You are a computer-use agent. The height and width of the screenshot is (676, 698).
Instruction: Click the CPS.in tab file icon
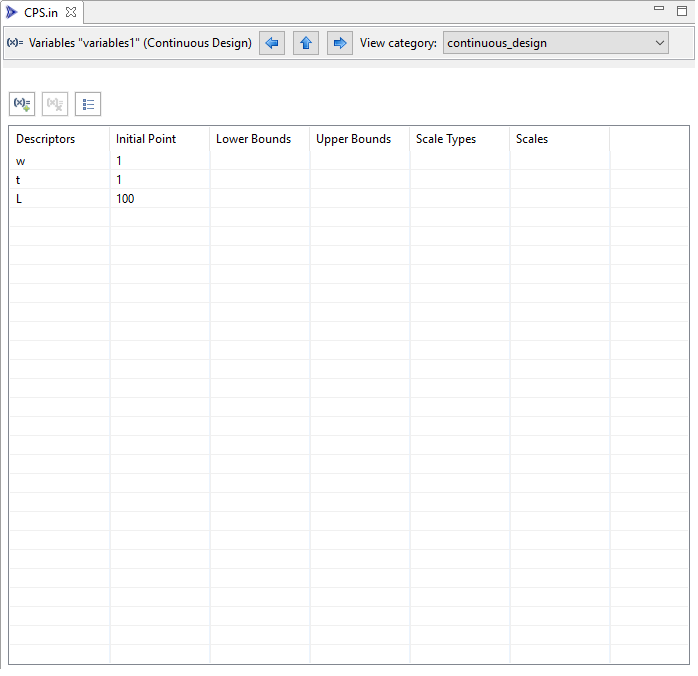pos(12,12)
